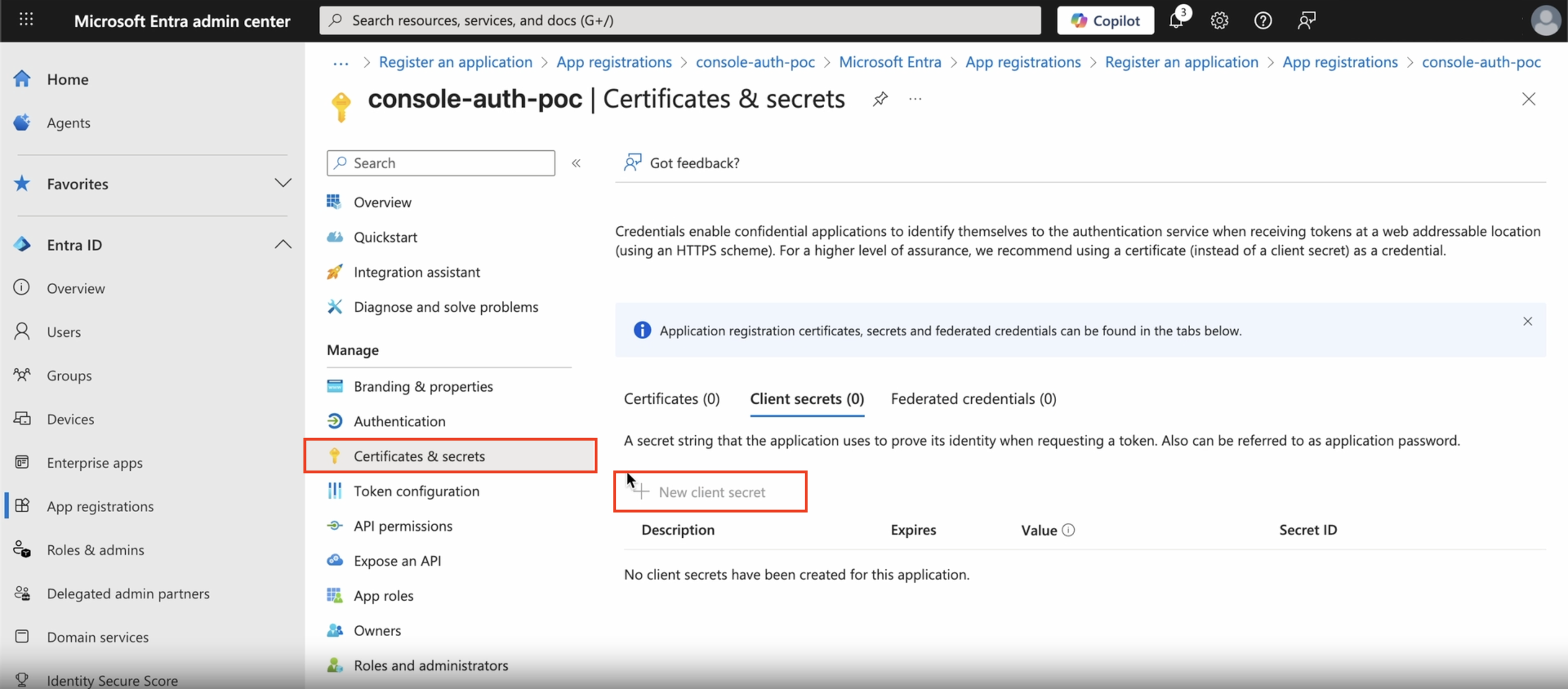This screenshot has height=689, width=1568.
Task: Collapse the app menu with double chevron
Action: point(576,163)
